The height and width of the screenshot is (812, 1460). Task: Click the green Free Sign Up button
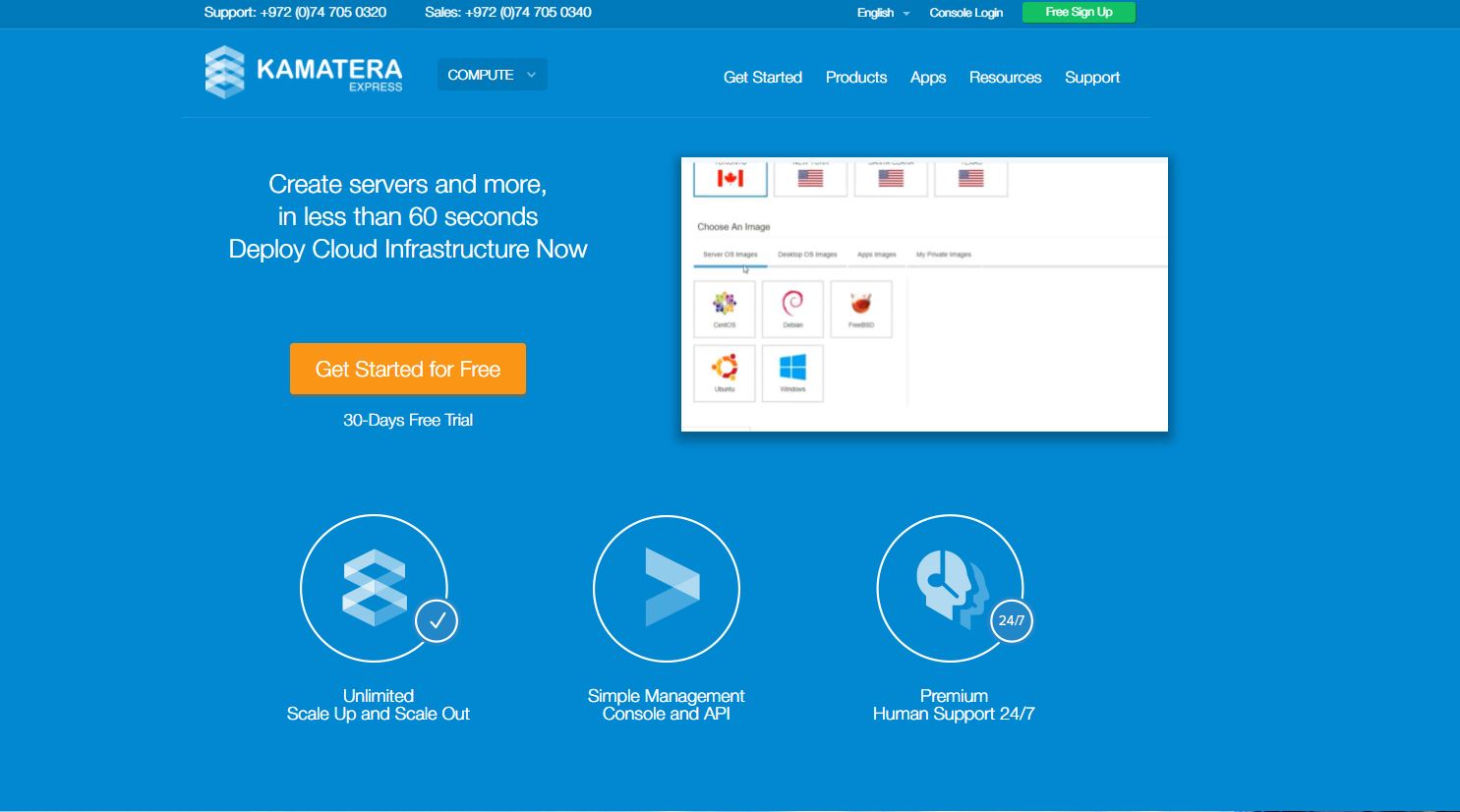click(x=1079, y=12)
